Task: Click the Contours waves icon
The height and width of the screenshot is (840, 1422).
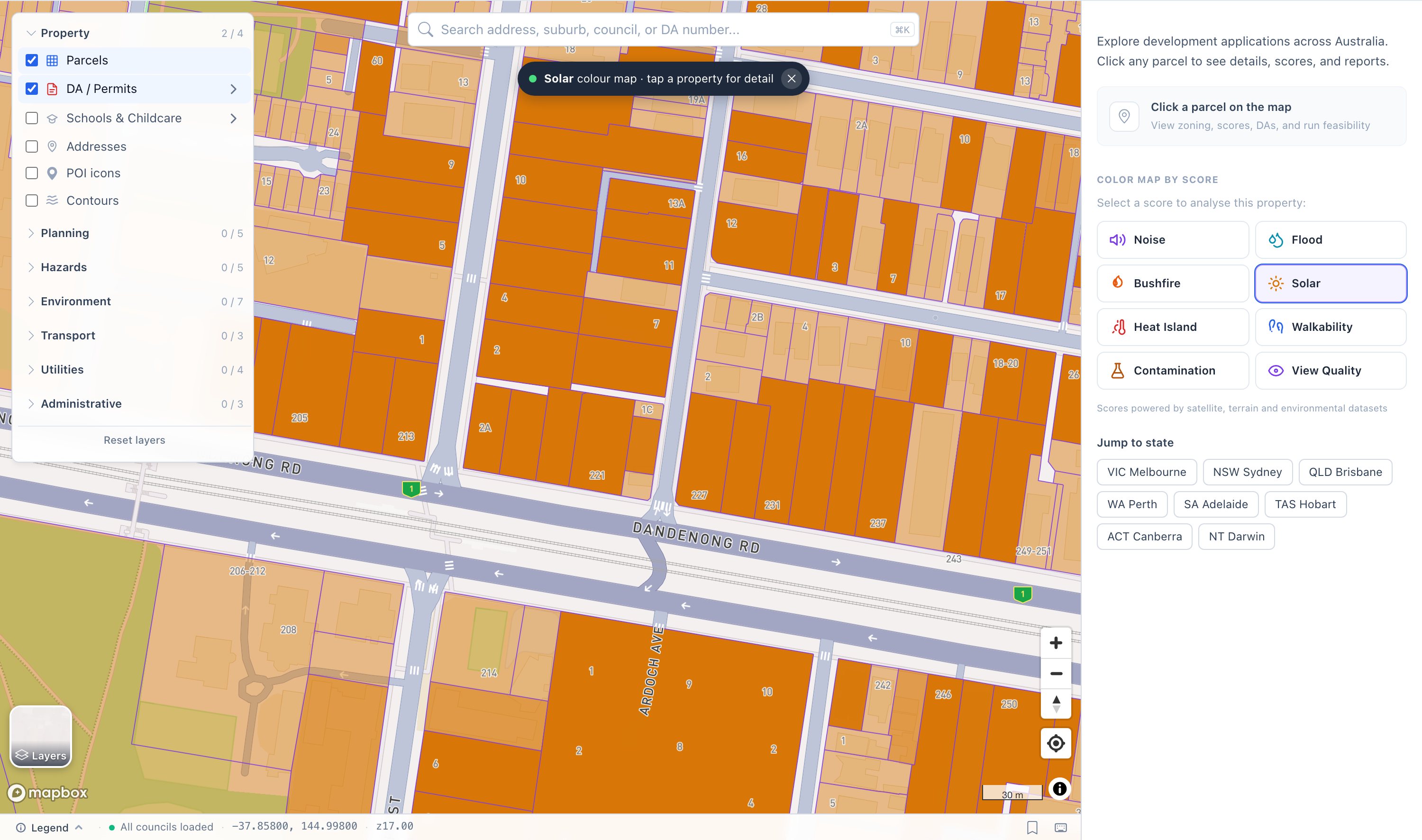Action: pos(52,201)
